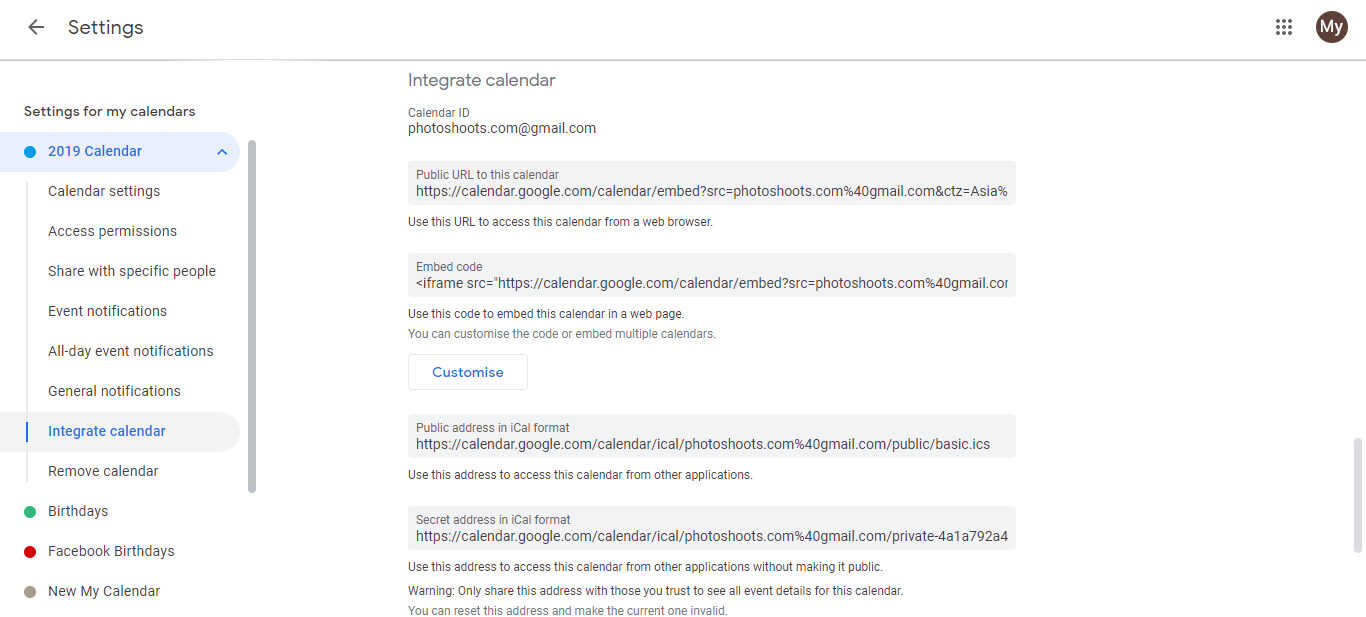Image resolution: width=1366 pixels, height=617 pixels.
Task: Select the Embed code field
Action: [712, 275]
